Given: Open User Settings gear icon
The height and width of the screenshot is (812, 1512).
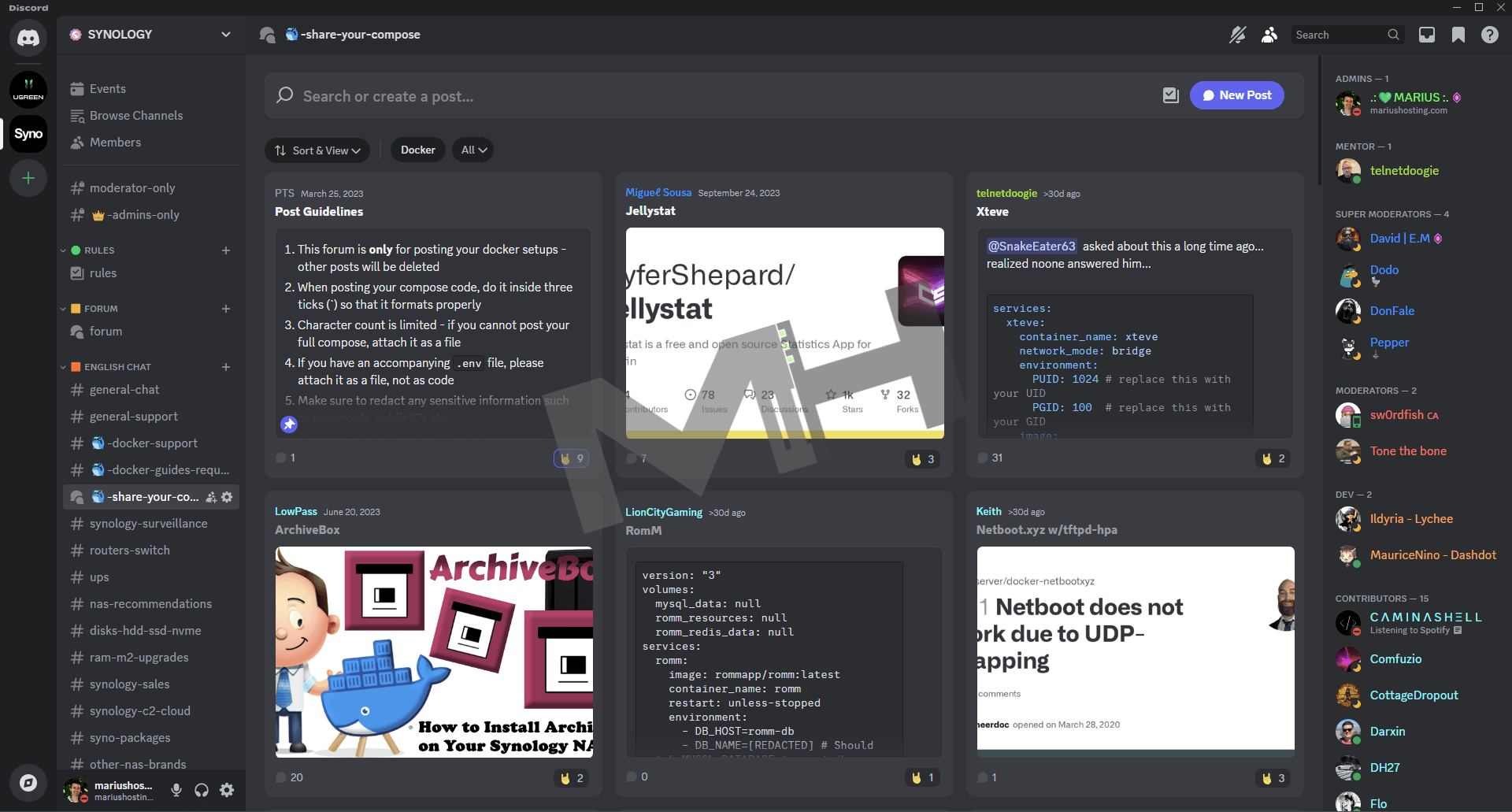Looking at the screenshot, I should coord(227,790).
